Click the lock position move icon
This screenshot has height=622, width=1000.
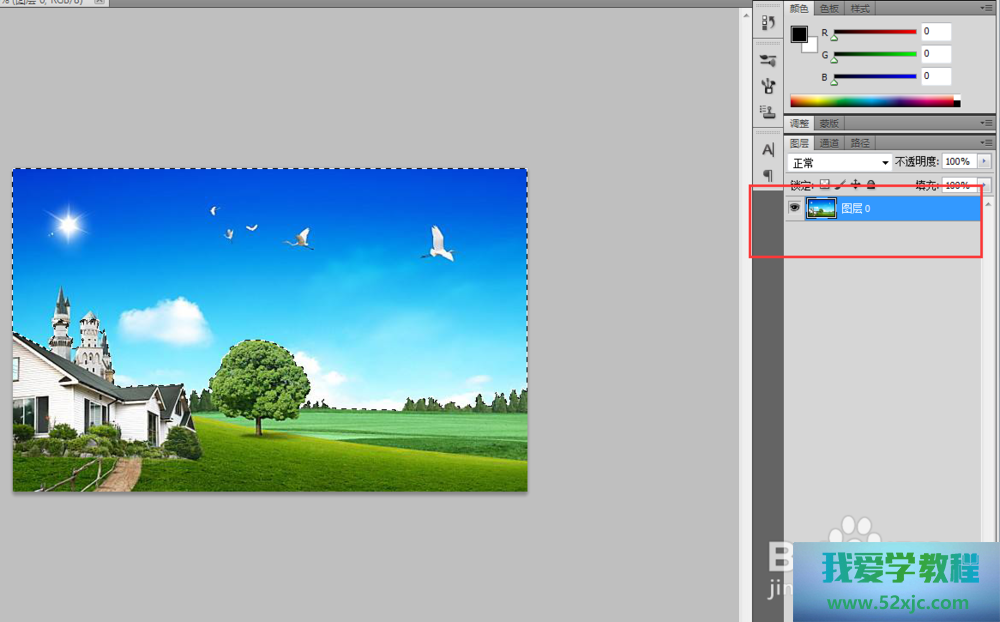(855, 185)
